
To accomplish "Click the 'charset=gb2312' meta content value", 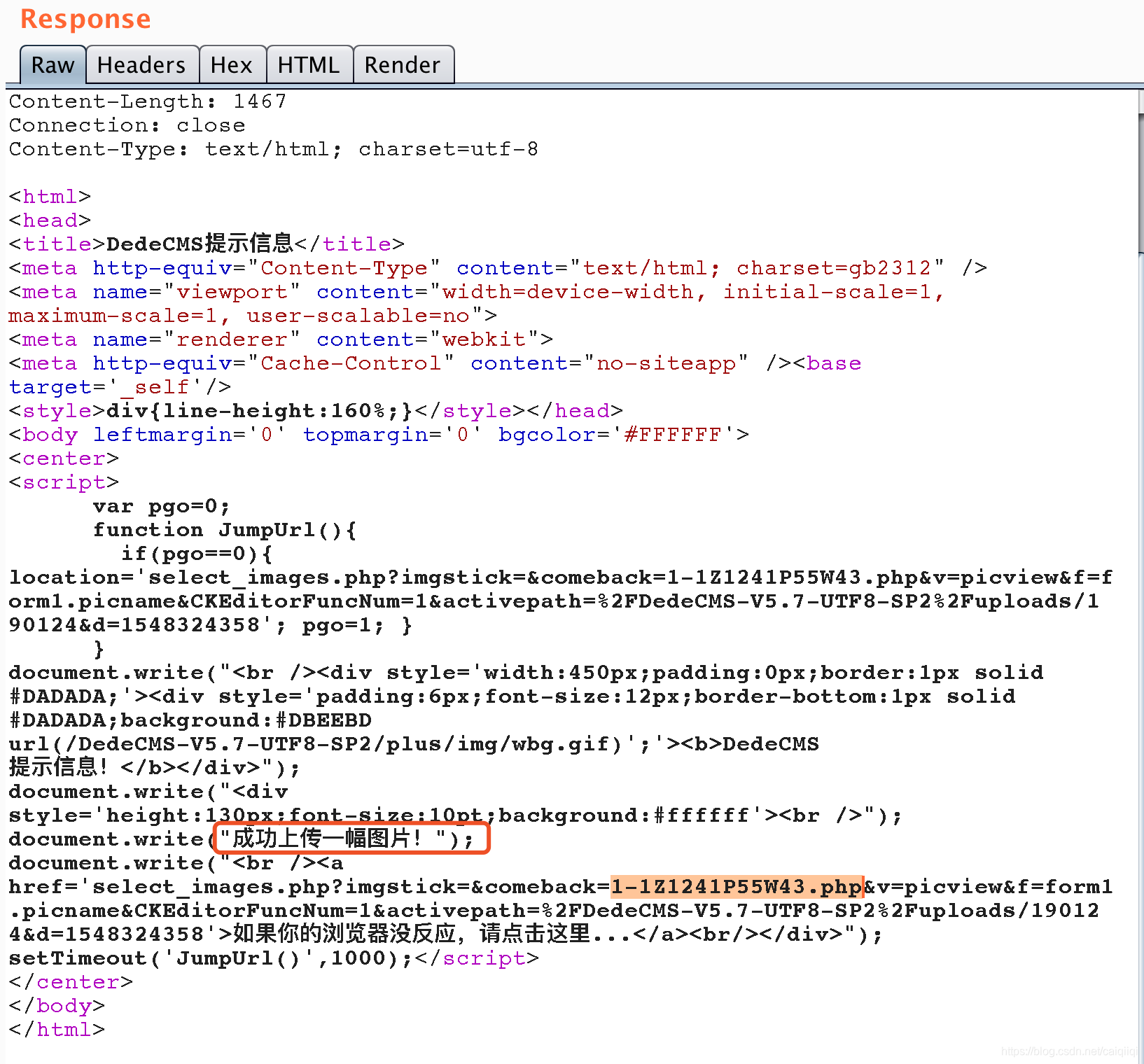I will 834,268.
